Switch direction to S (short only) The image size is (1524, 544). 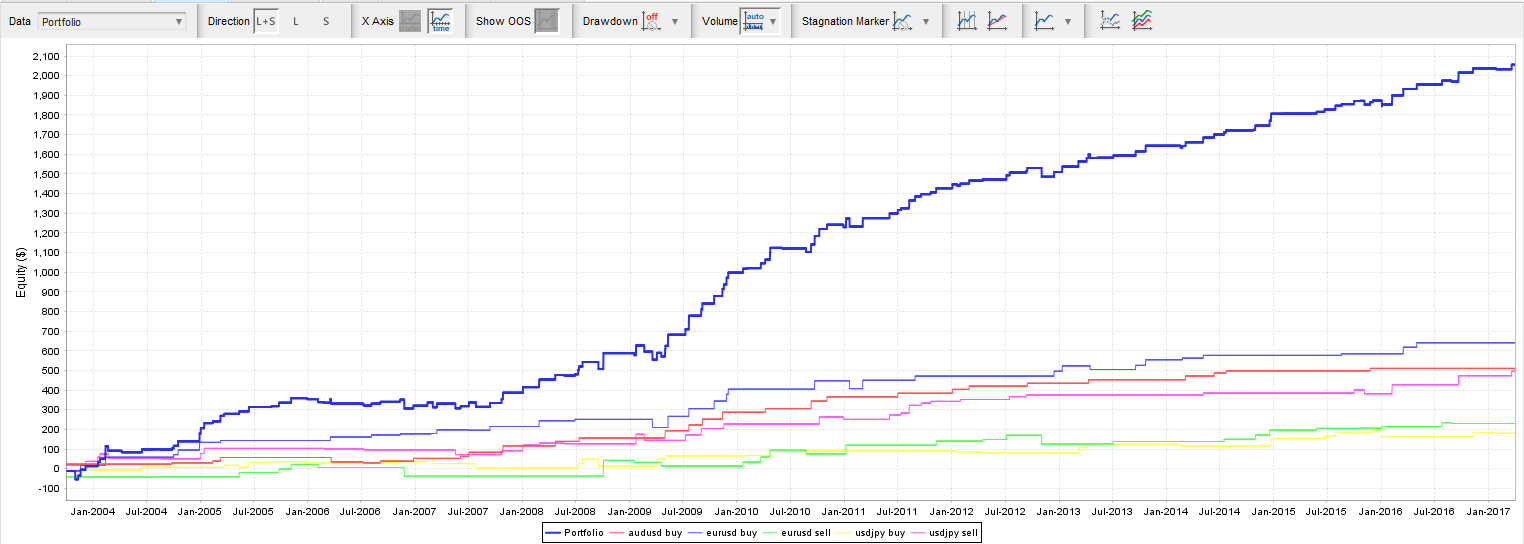pos(326,21)
